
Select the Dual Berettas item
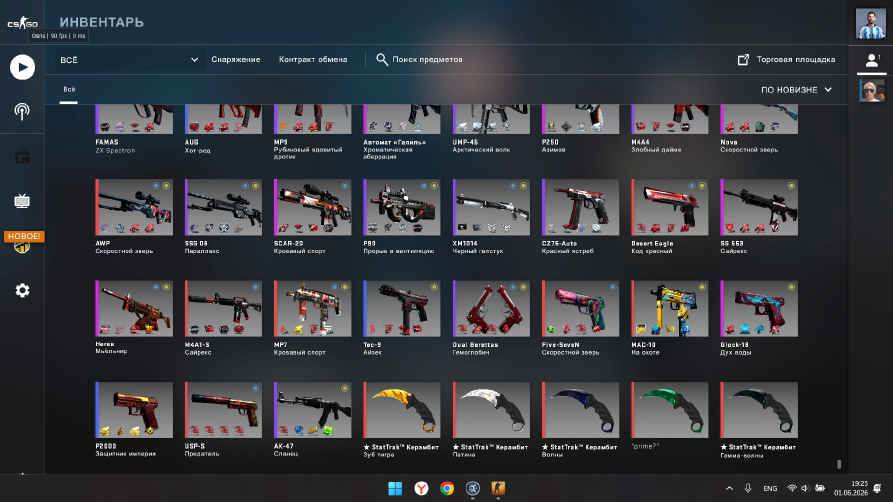pos(491,308)
